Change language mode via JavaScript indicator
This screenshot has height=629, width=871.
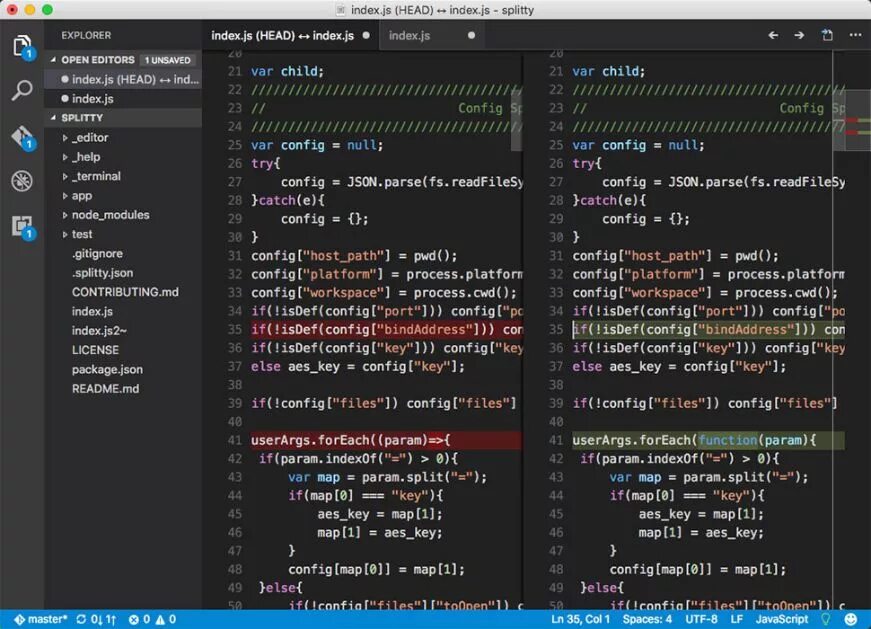[x=782, y=619]
